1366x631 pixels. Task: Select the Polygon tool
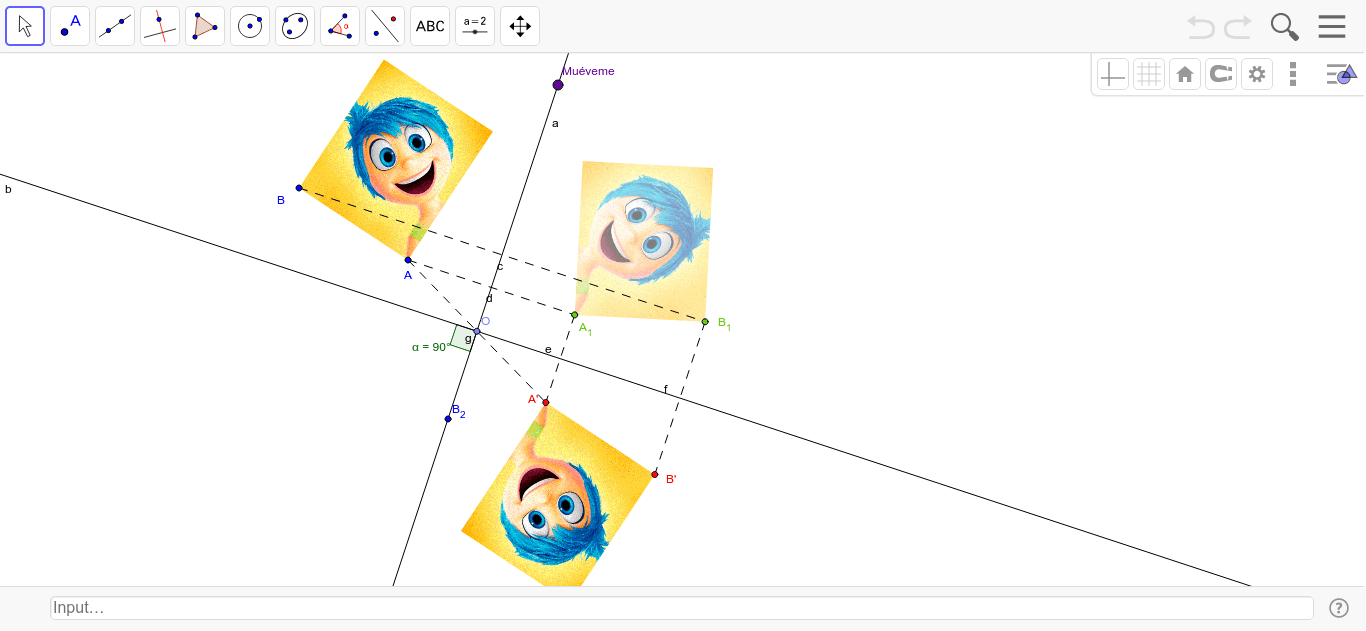tap(205, 26)
